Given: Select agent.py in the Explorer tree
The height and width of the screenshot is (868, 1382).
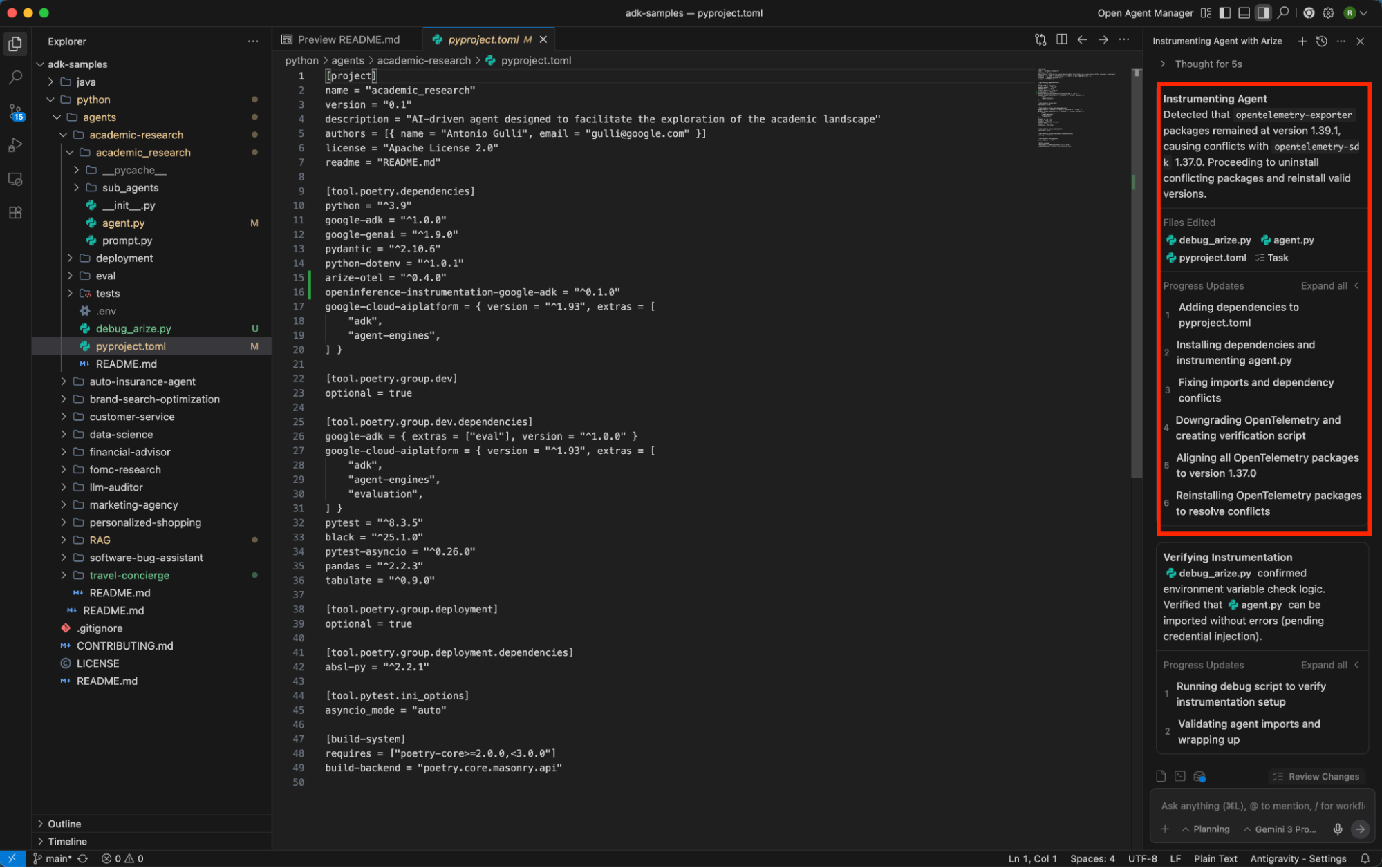Looking at the screenshot, I should pyautogui.click(x=123, y=223).
